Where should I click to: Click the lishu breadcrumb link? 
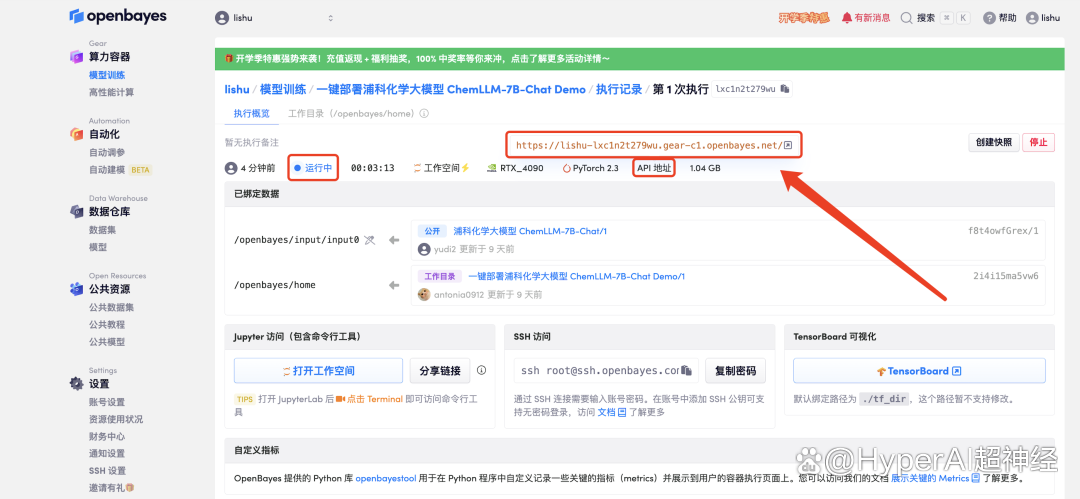[x=237, y=89]
